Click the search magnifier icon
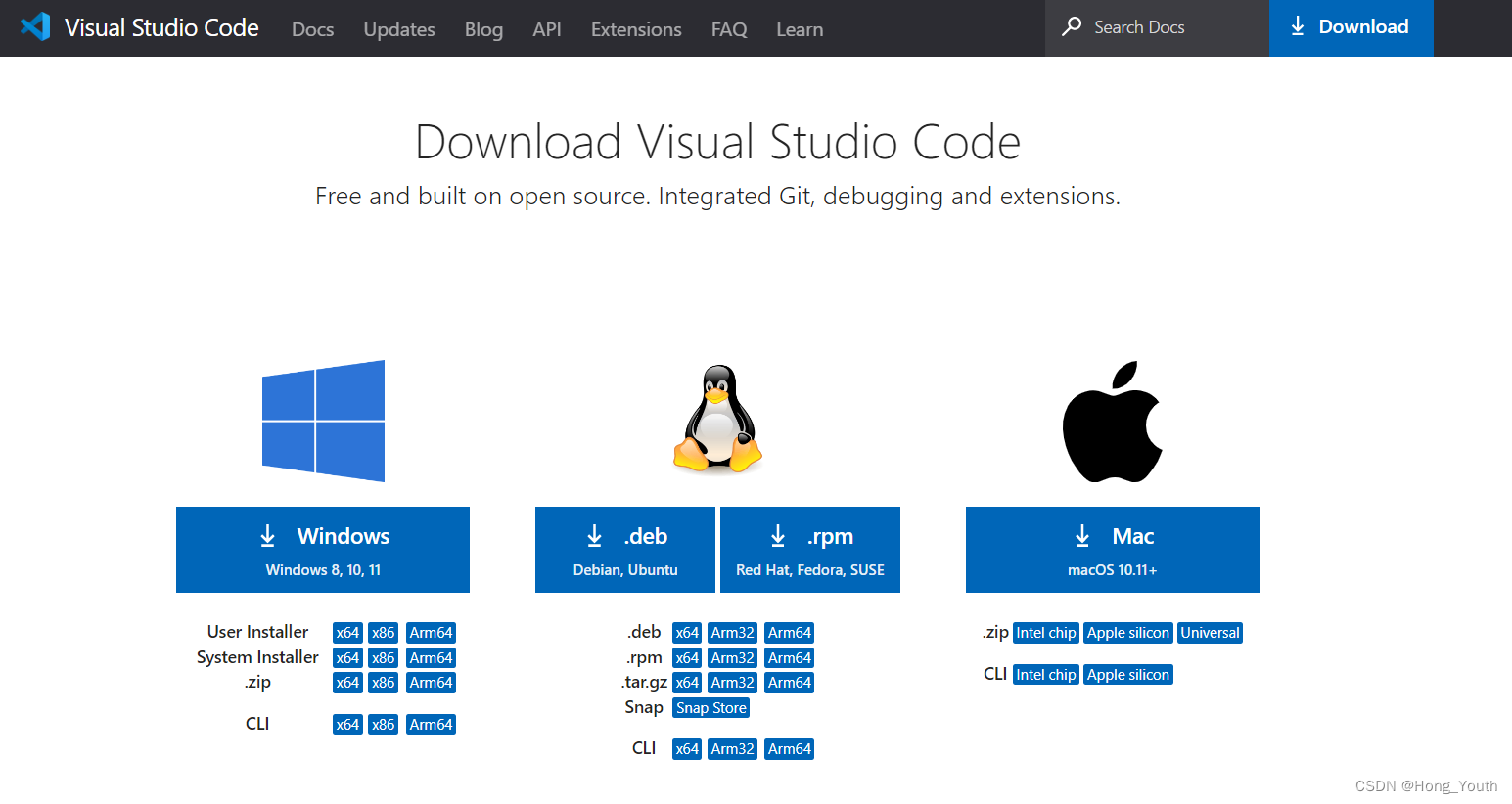Image resolution: width=1512 pixels, height=804 pixels. (x=1072, y=26)
